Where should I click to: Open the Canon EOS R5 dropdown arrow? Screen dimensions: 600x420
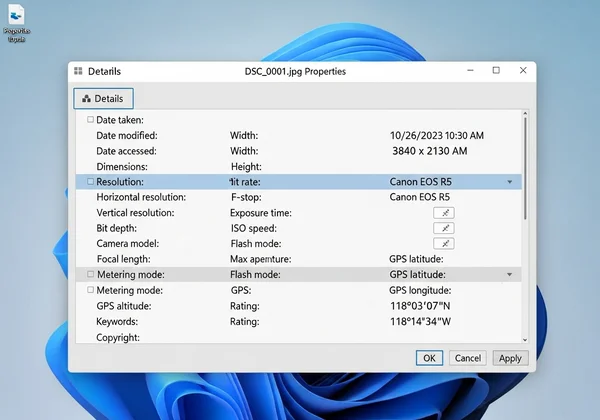(x=510, y=182)
